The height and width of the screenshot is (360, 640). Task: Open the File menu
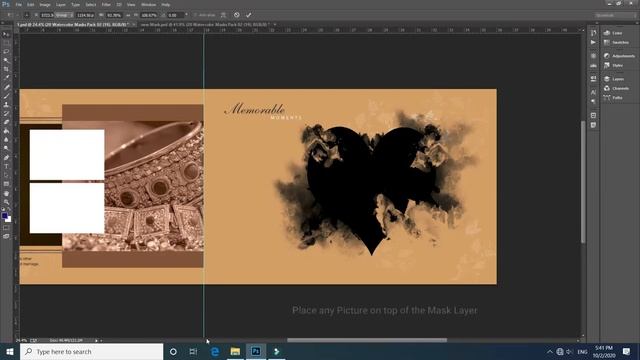point(18,4)
